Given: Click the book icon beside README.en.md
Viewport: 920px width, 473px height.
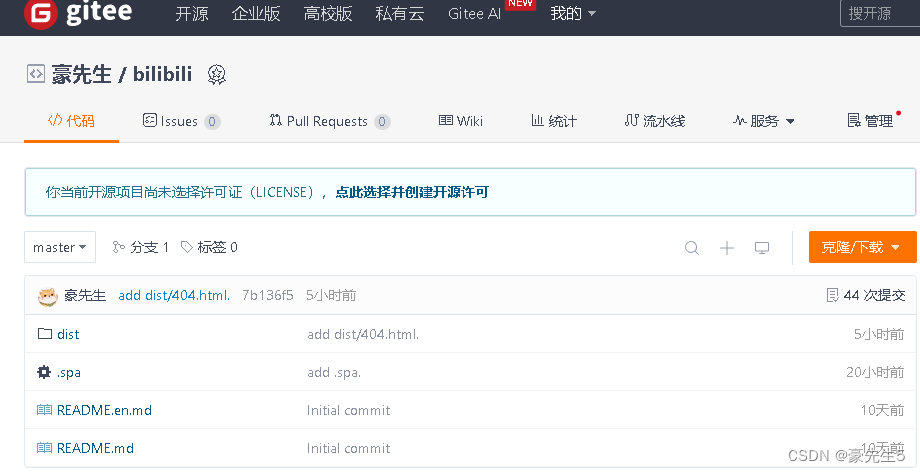Looking at the screenshot, I should (44, 410).
